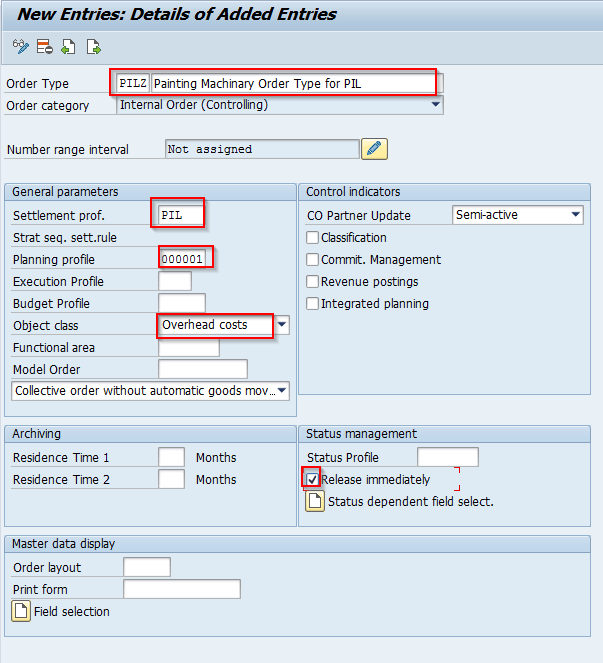603x663 pixels.
Task: Open Status dependent field select page icon
Action: coord(315,501)
